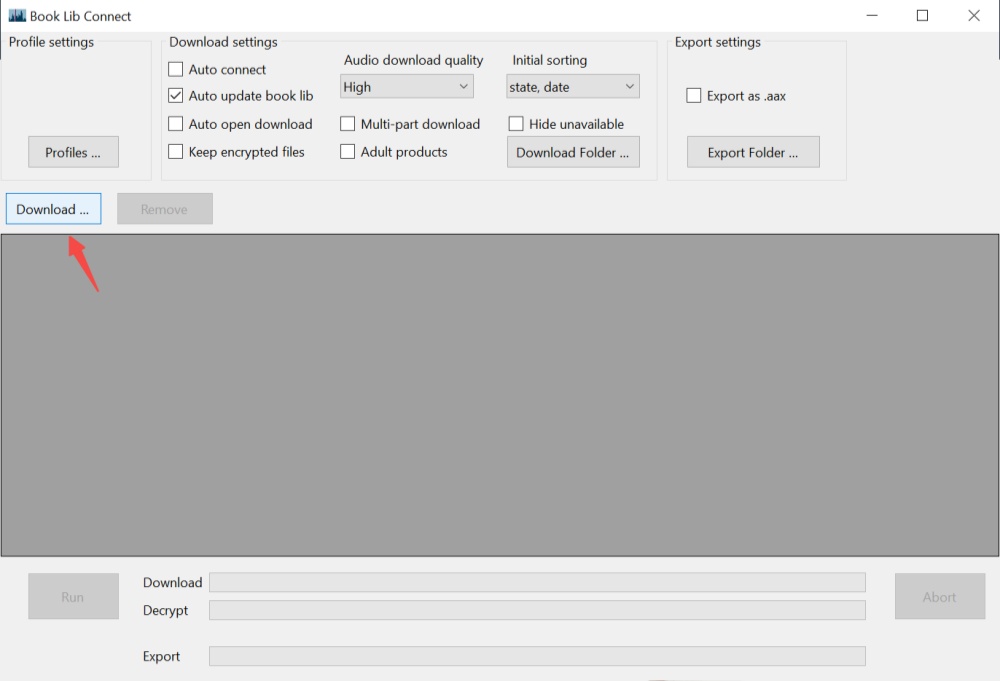Click inside the empty book list area
This screenshot has width=1000, height=681.
(500, 395)
